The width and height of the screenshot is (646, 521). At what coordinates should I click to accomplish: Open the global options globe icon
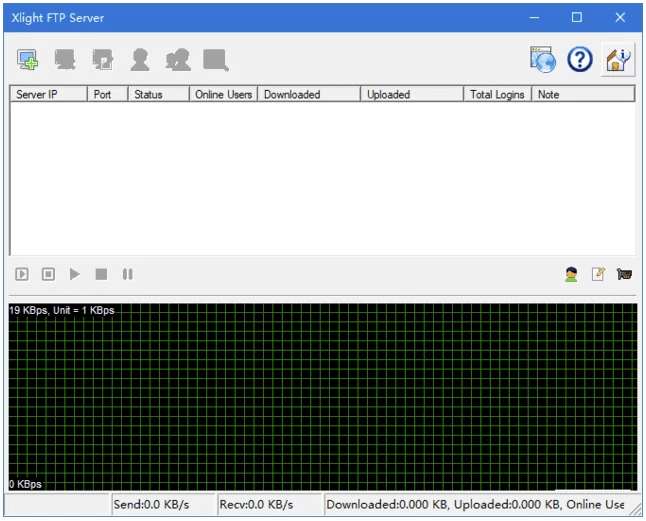tap(542, 60)
